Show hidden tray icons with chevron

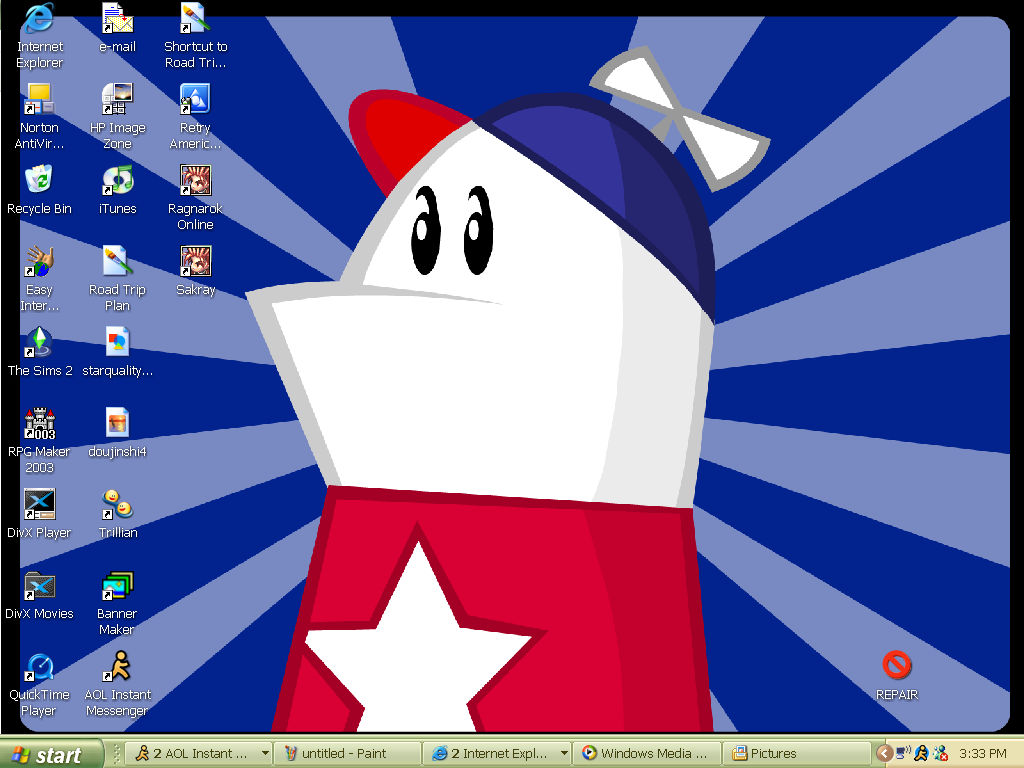884,754
